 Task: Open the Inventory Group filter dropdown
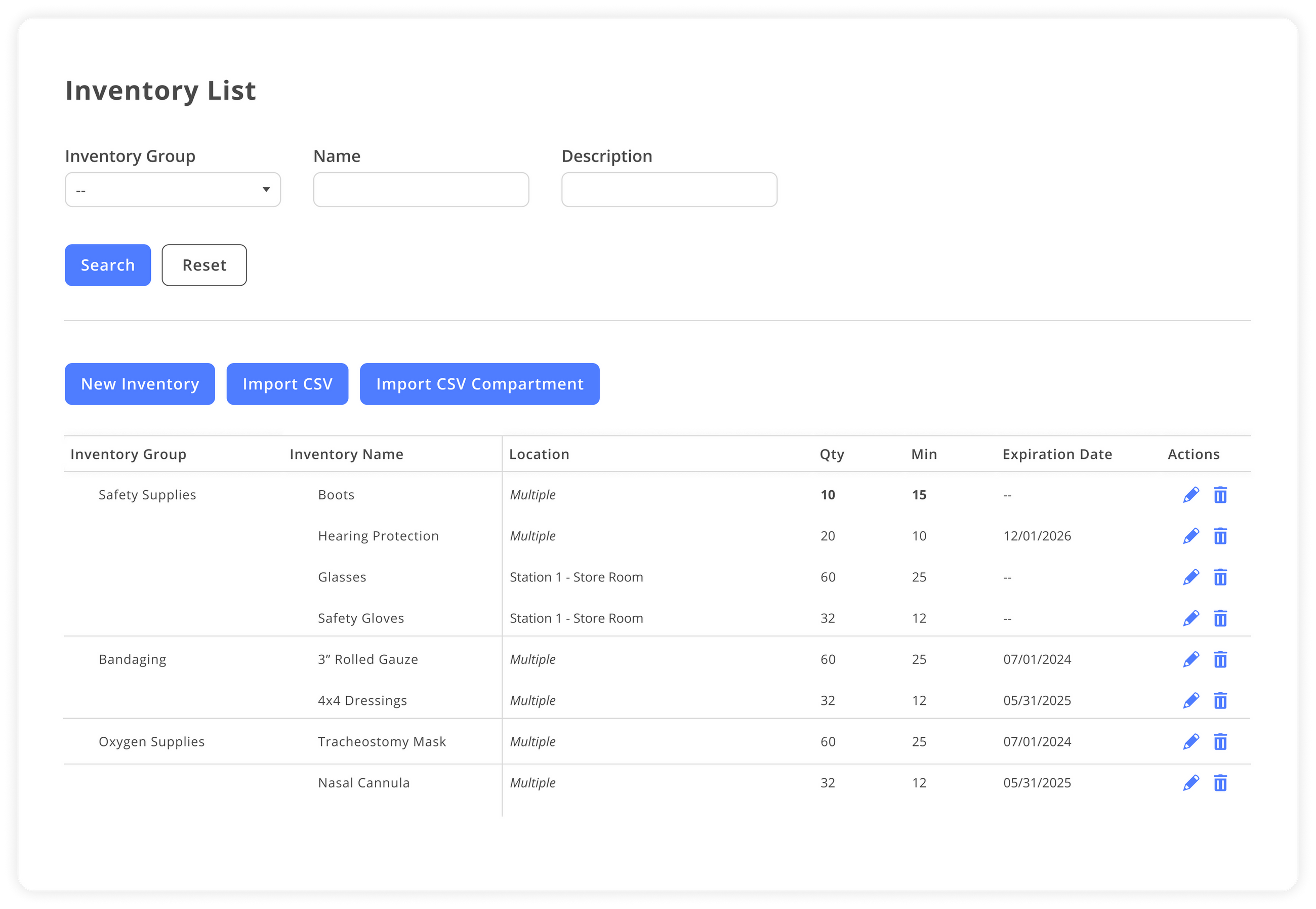[x=173, y=189]
